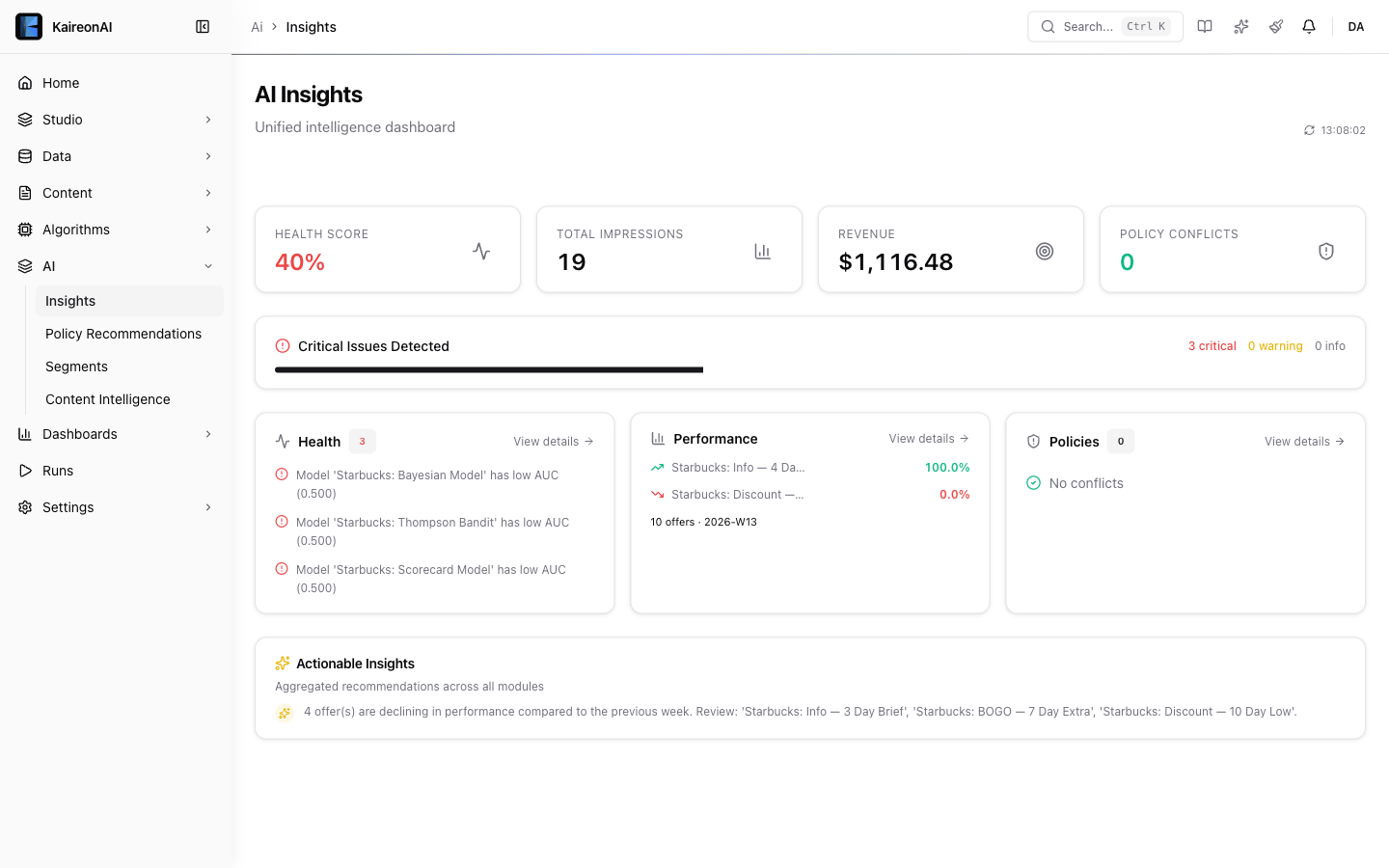Click the KaireonAI logo
Screen dimensions: 1389x868
(x=29, y=26)
